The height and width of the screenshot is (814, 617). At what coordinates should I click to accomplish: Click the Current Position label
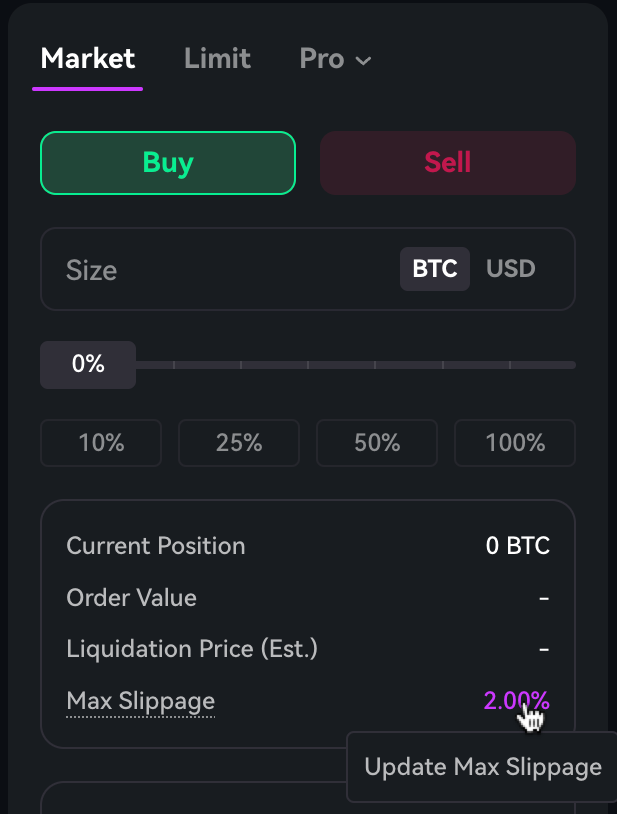(x=155, y=546)
